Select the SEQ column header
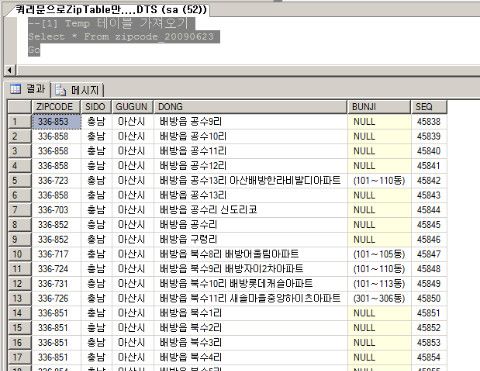480x371 pixels. coord(429,107)
